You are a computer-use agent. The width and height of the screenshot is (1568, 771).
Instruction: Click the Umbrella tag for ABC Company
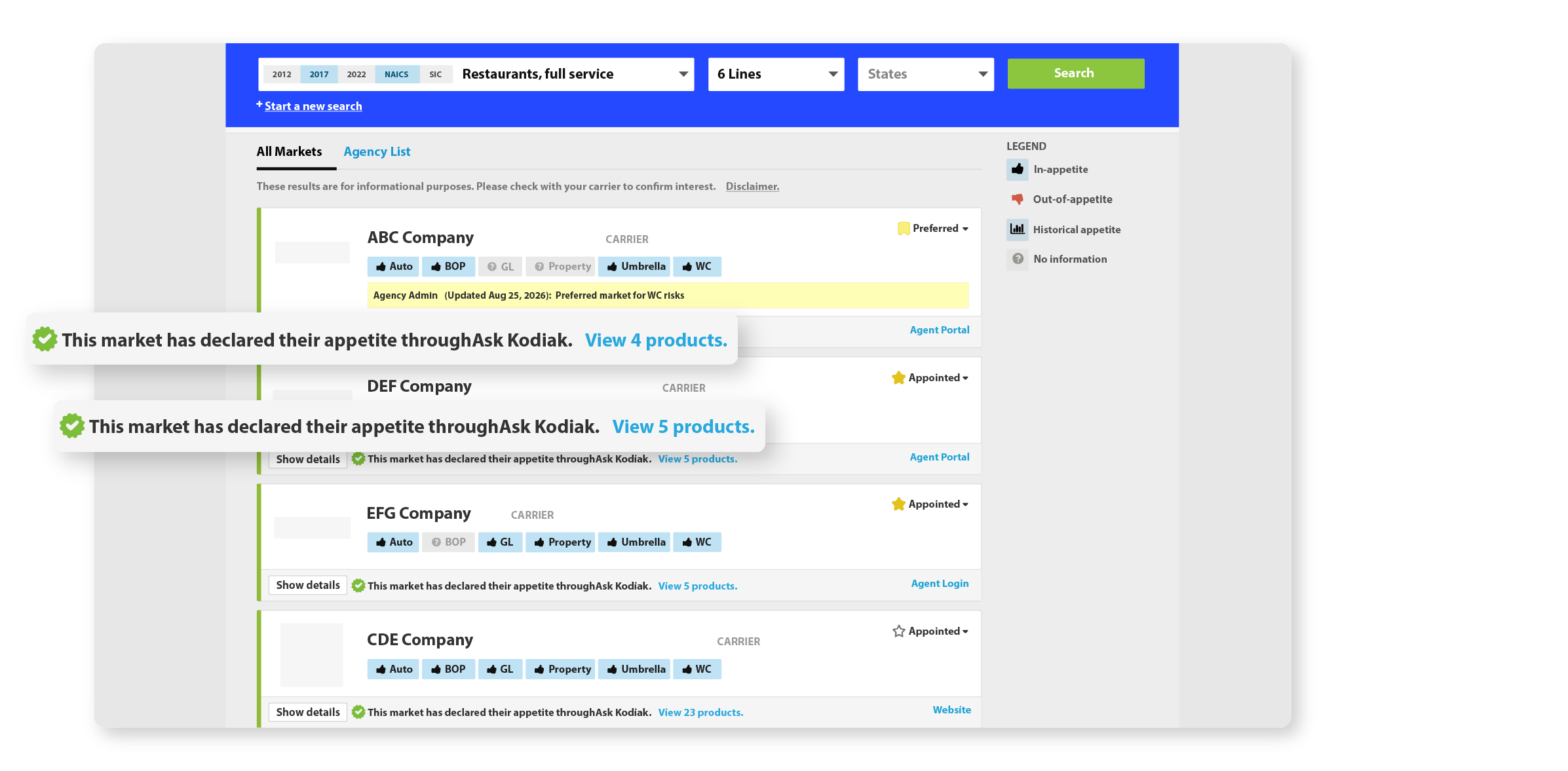[x=634, y=267]
